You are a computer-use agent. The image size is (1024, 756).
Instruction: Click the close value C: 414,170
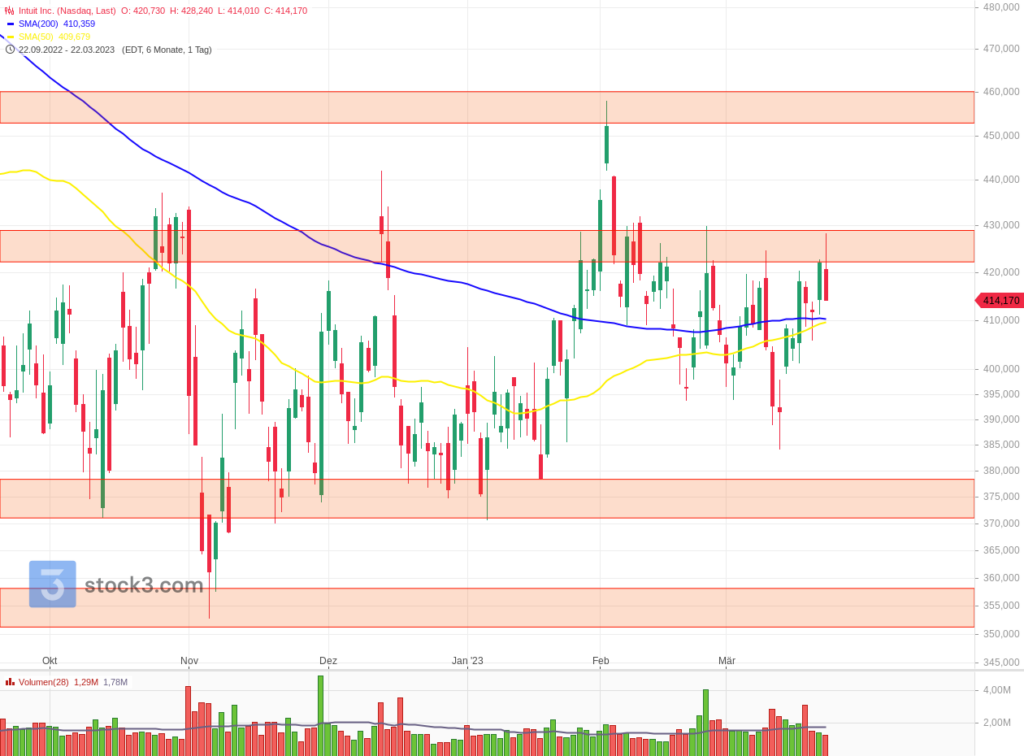[285, 10]
